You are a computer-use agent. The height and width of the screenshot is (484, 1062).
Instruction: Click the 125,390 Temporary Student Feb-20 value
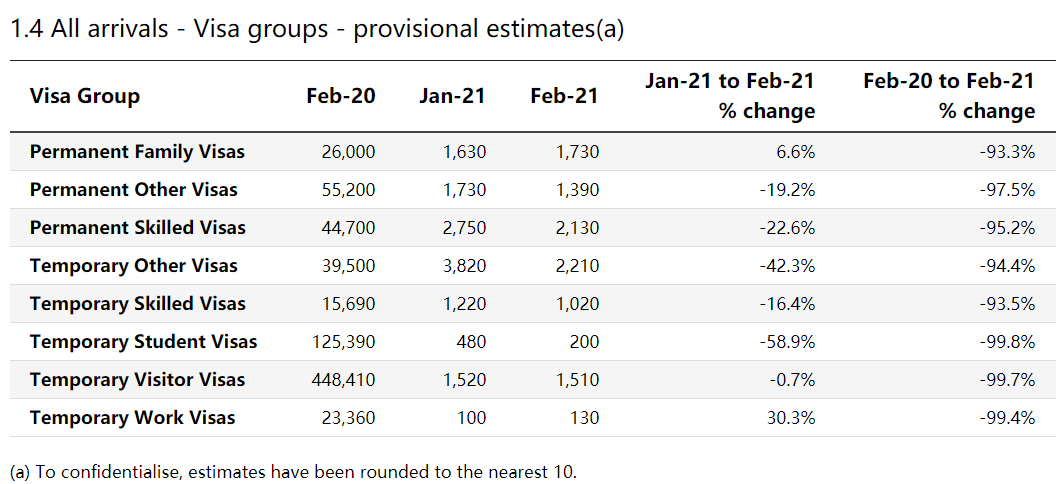343,342
